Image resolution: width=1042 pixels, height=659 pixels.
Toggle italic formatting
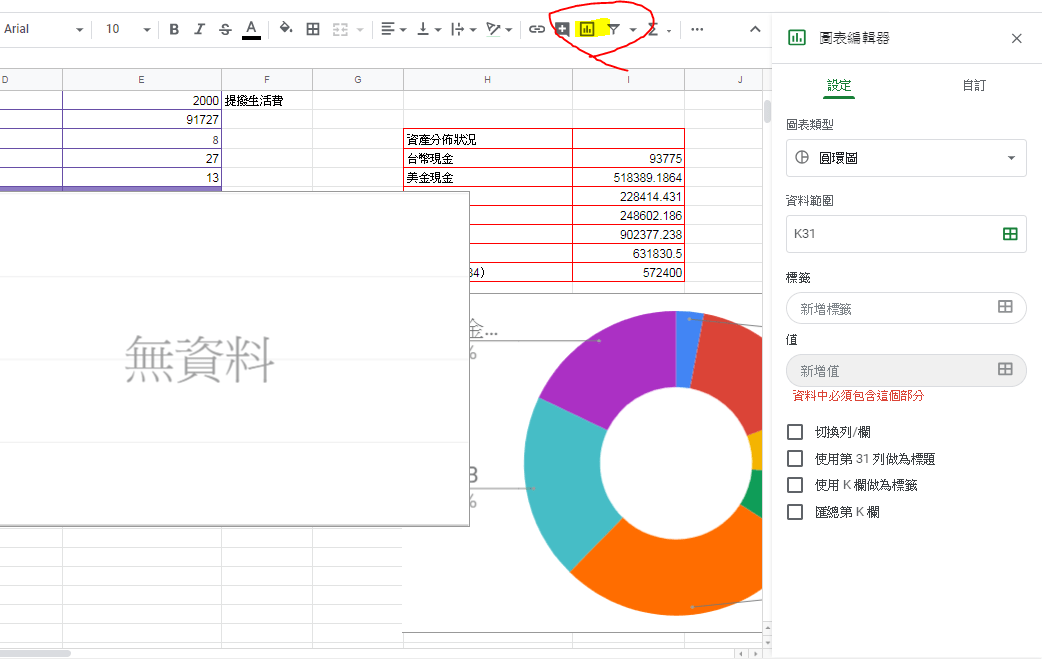pos(199,29)
